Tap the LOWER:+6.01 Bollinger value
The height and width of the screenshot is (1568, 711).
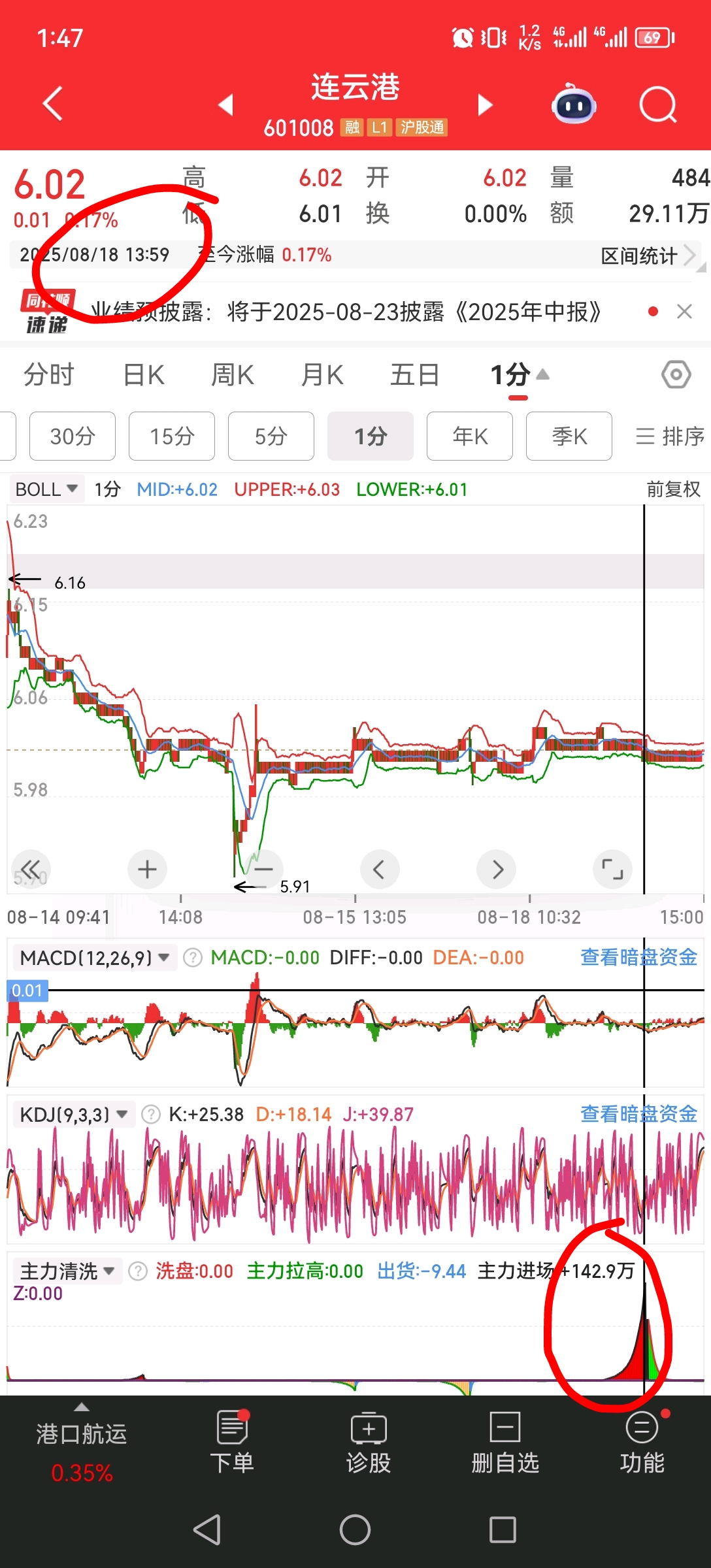click(x=412, y=489)
